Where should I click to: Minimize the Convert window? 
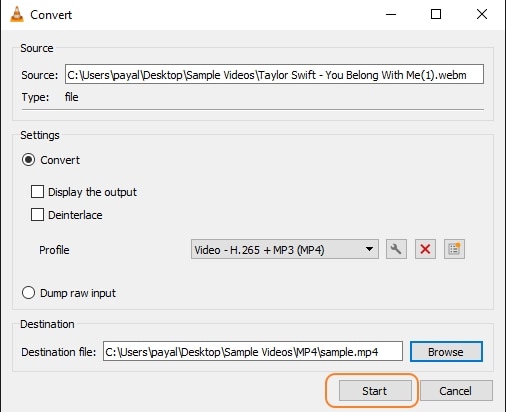pos(391,14)
